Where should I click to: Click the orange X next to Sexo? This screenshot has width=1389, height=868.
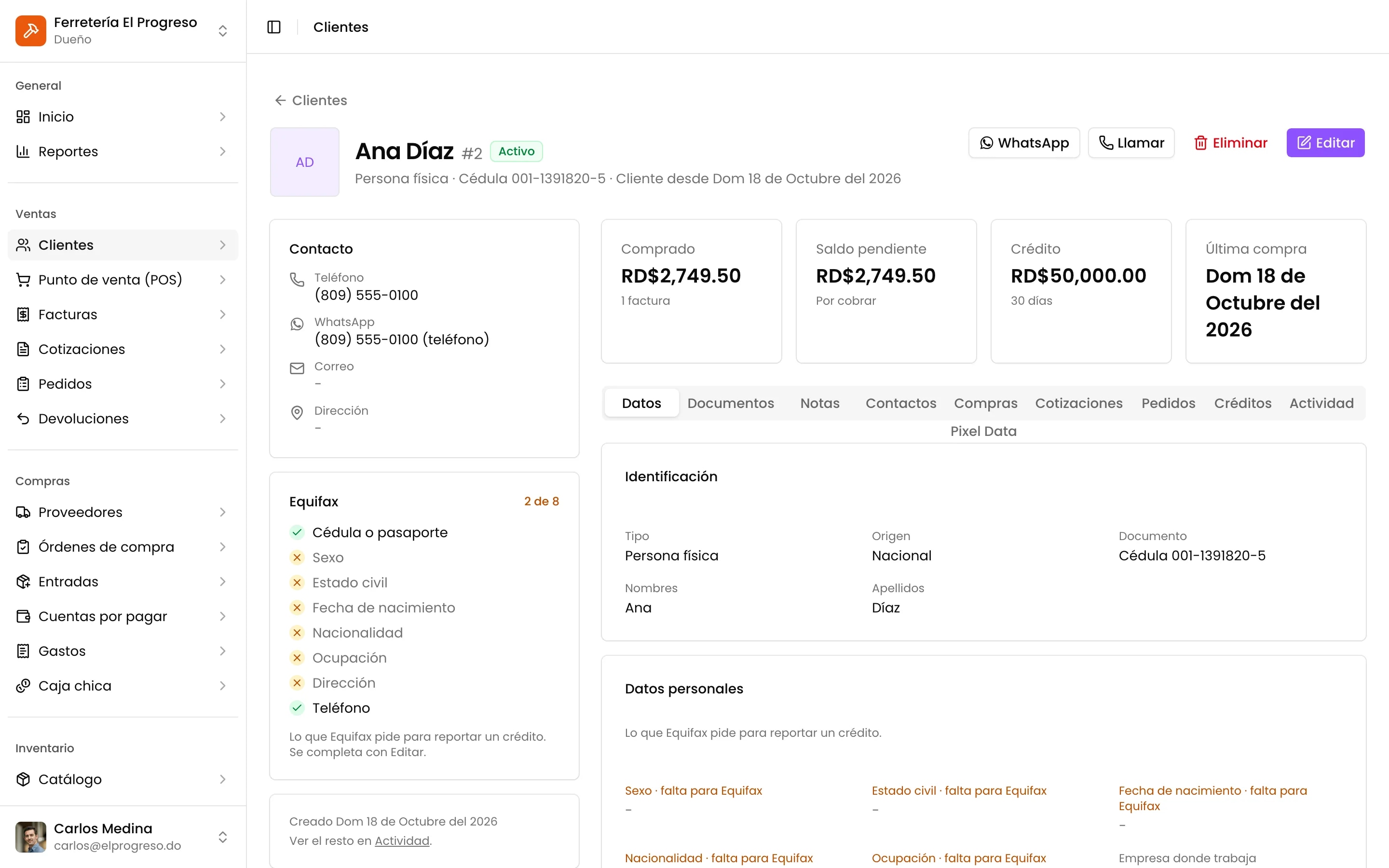(297, 557)
